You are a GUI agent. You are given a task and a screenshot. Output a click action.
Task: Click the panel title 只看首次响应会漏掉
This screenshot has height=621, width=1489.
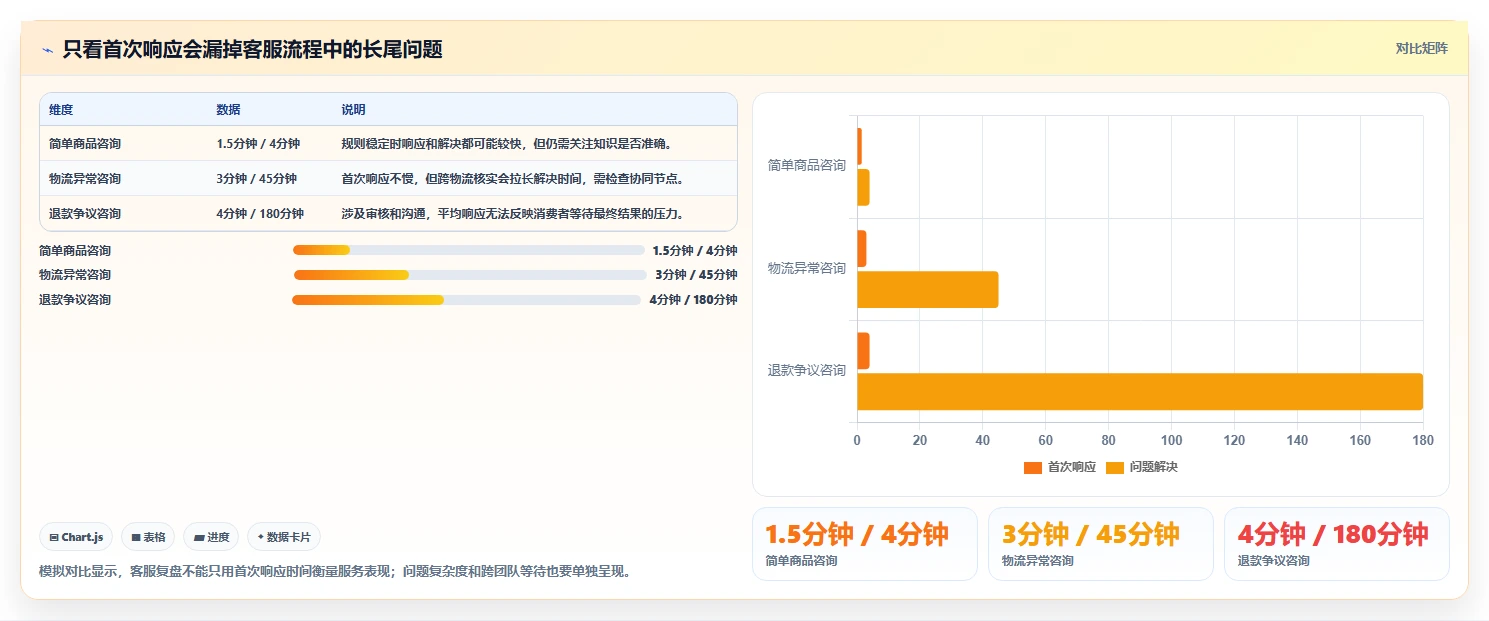click(x=252, y=49)
